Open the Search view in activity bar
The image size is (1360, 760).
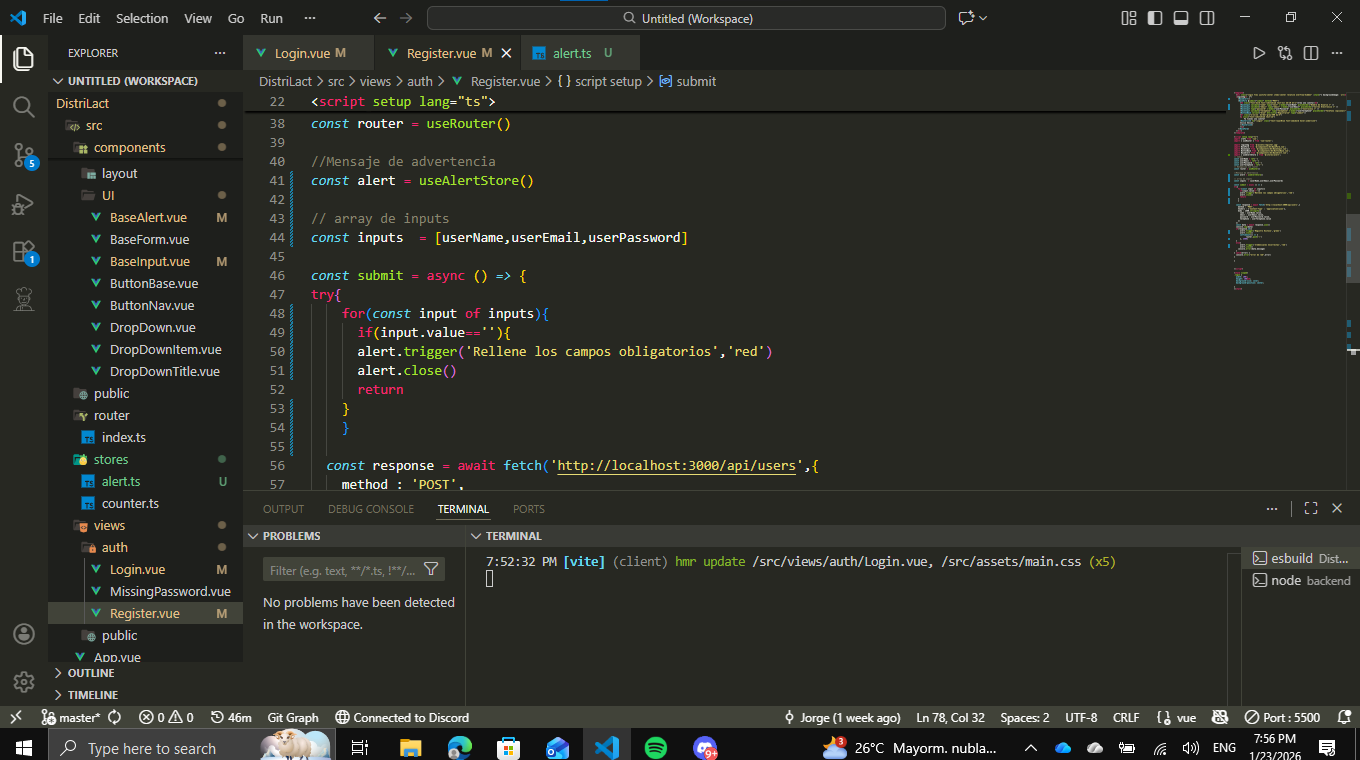pyautogui.click(x=24, y=107)
